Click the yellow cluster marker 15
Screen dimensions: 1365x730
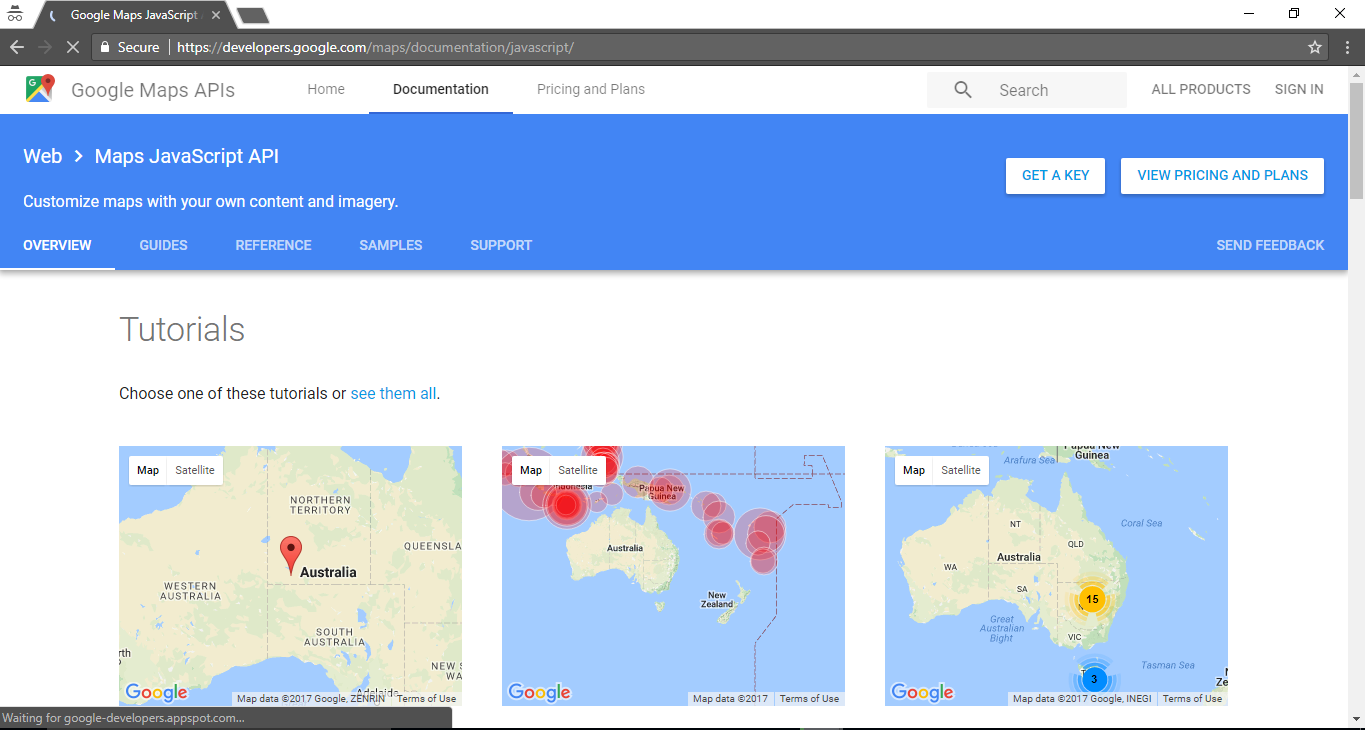click(x=1092, y=599)
